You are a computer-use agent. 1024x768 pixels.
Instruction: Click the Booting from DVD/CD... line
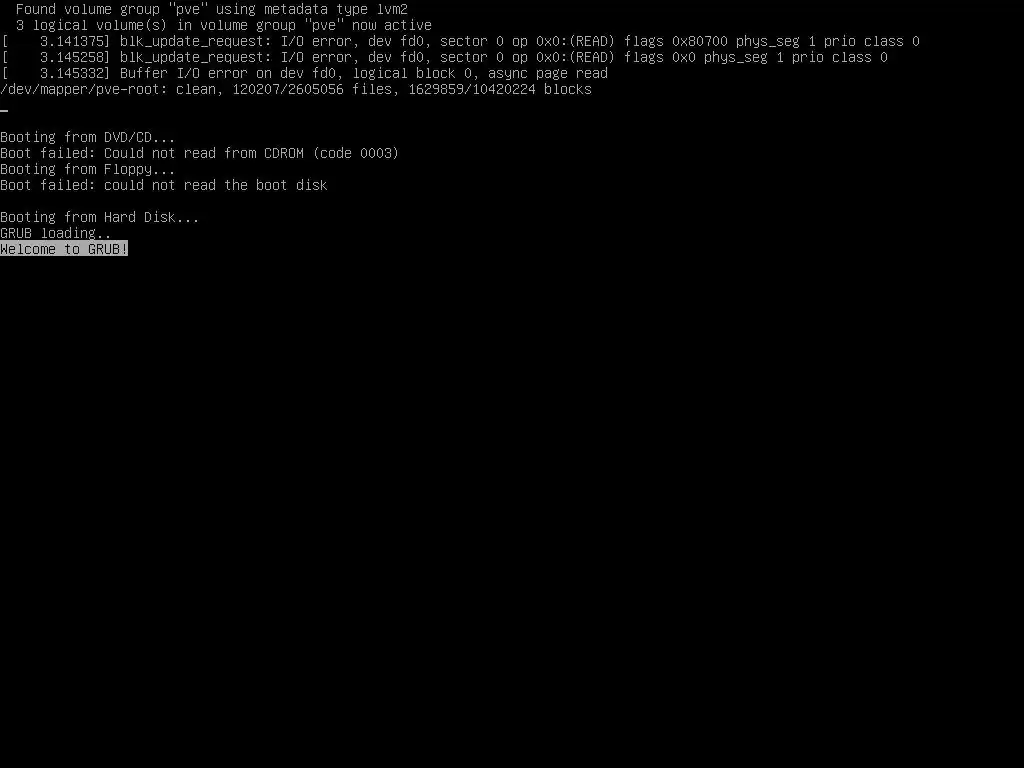88,137
